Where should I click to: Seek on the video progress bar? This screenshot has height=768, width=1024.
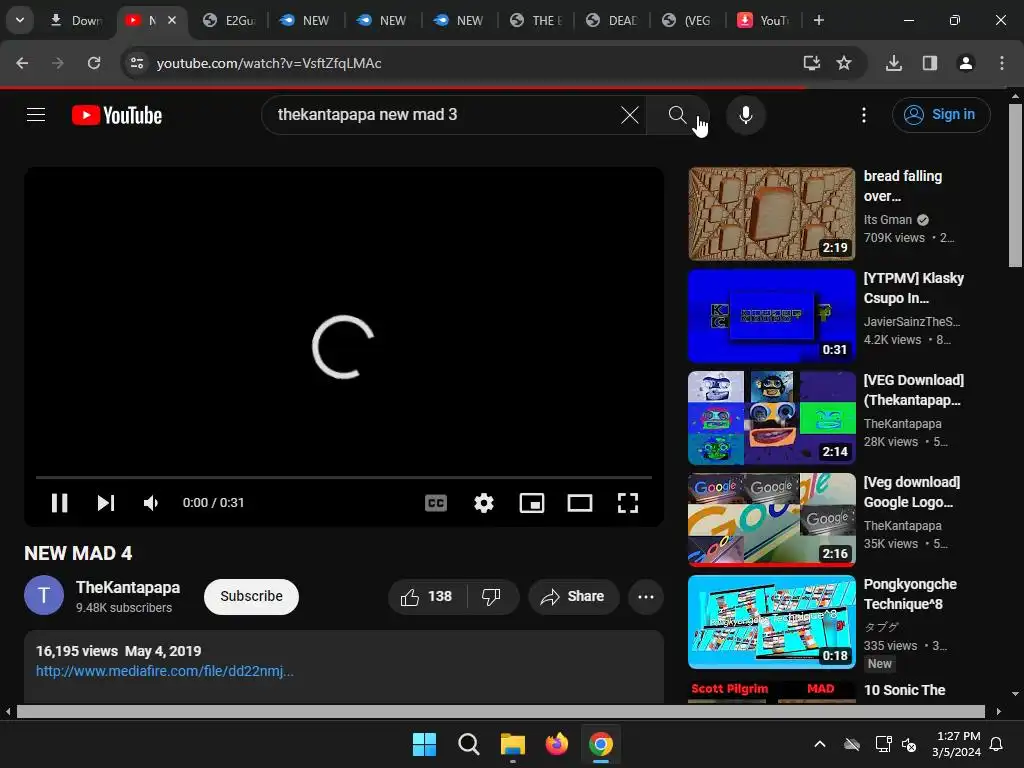(x=344, y=477)
